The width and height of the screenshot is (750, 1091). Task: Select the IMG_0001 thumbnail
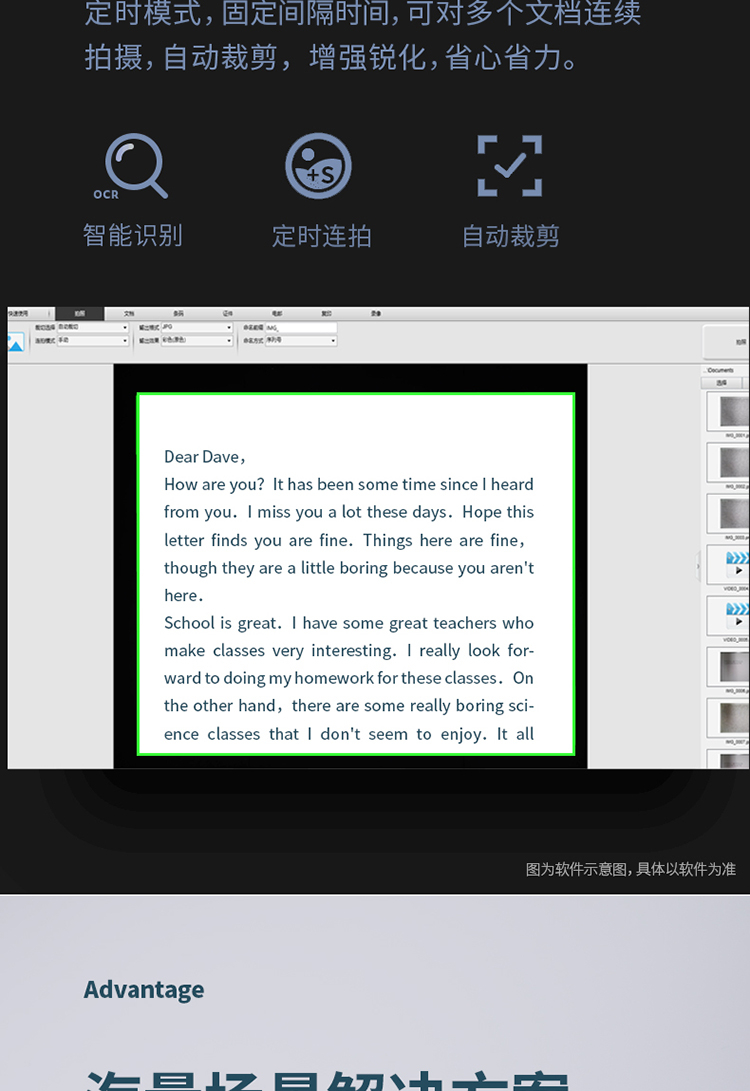point(728,411)
